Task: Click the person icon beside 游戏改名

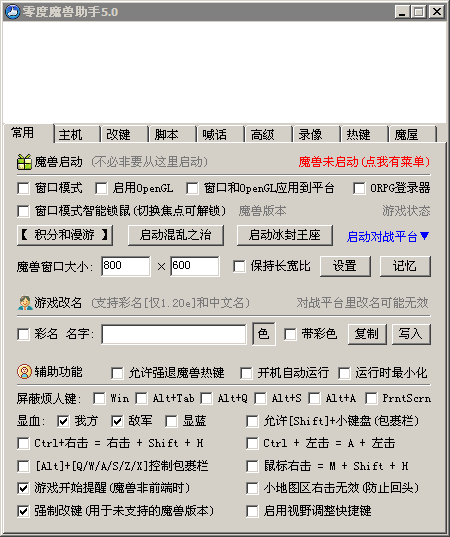Action: coord(25,303)
